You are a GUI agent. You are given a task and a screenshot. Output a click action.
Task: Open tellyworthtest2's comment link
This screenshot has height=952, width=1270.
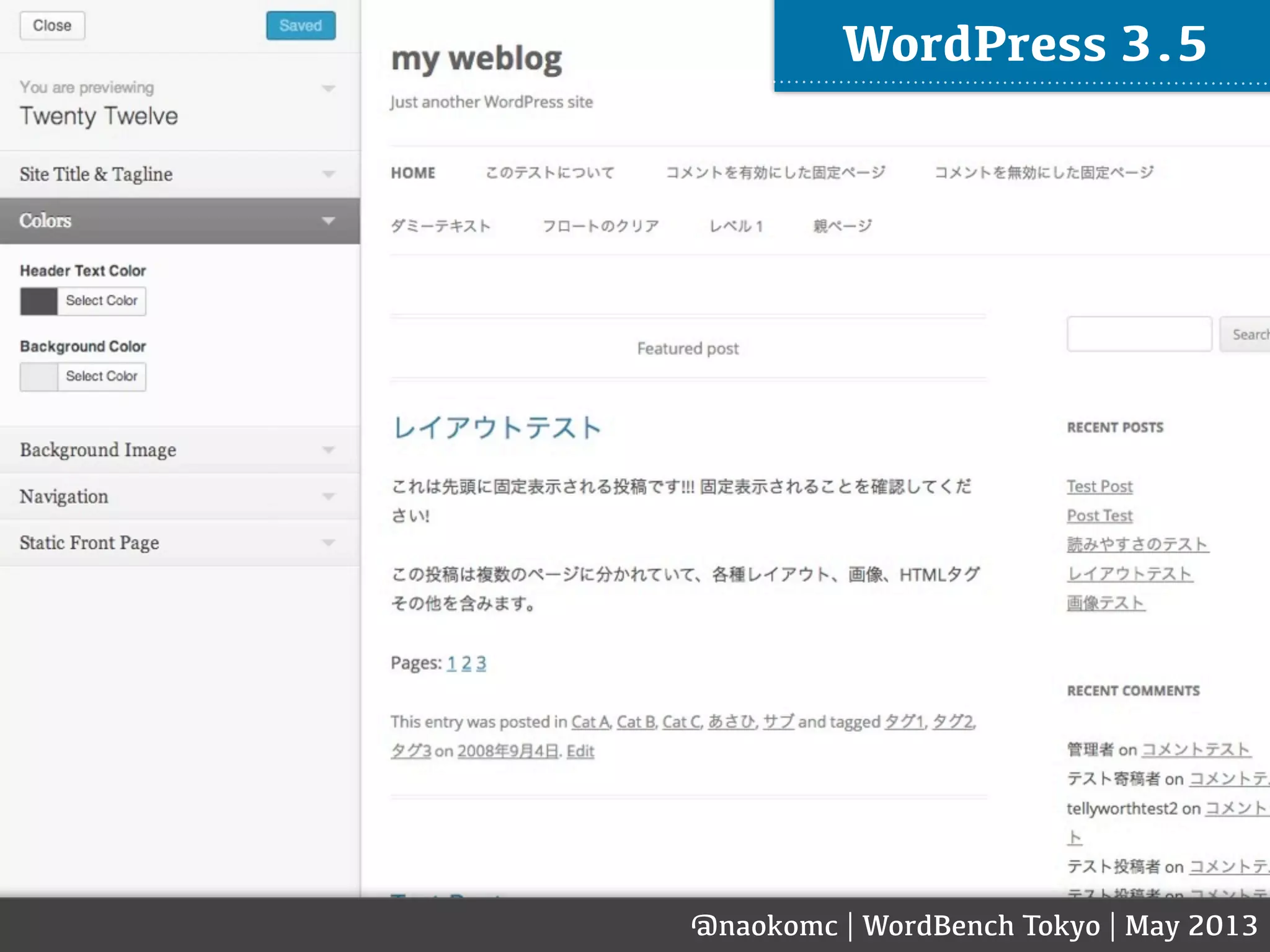click(x=1237, y=809)
